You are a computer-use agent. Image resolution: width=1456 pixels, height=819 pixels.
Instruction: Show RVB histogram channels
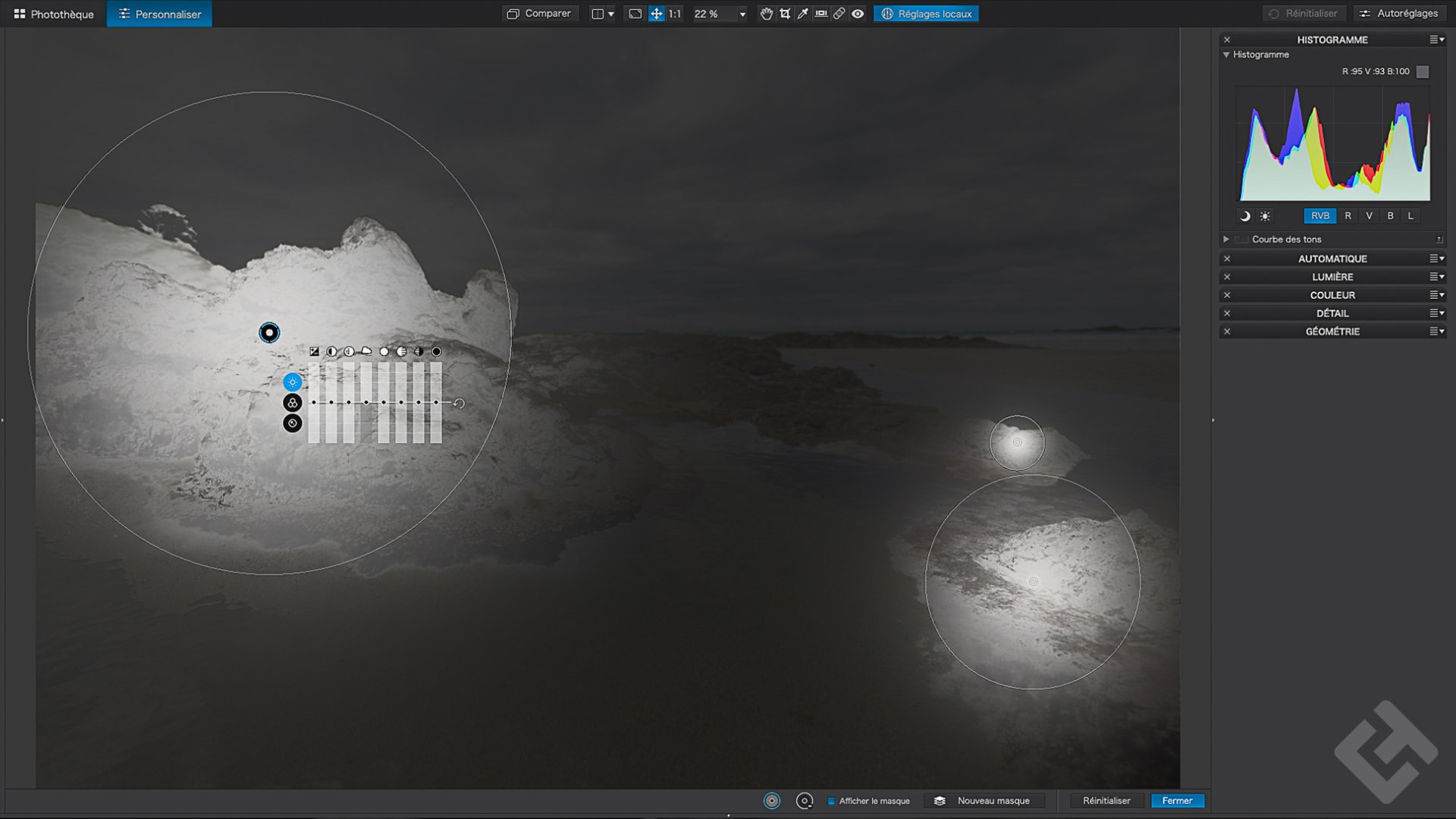click(x=1320, y=216)
